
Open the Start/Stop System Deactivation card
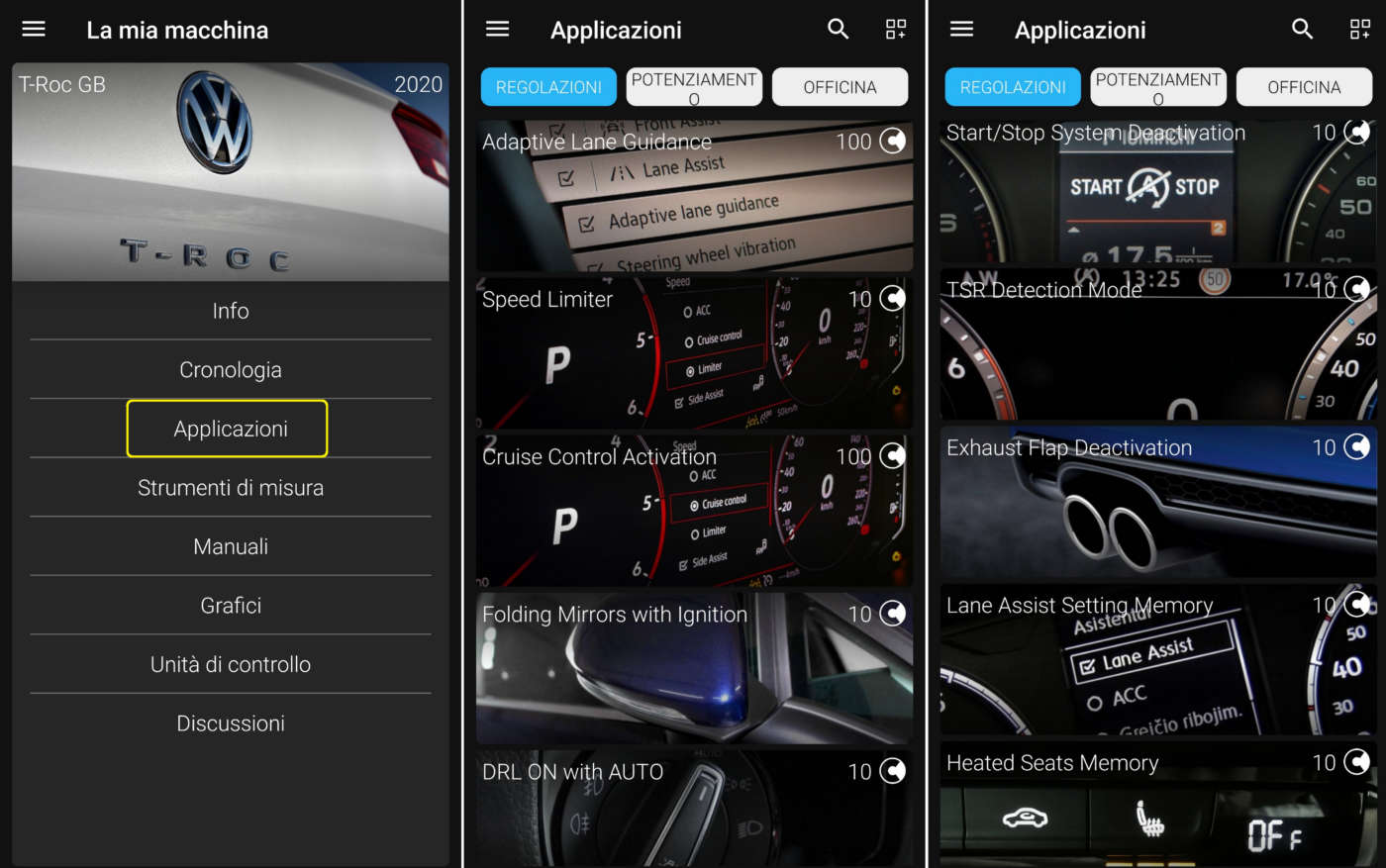[1158, 191]
